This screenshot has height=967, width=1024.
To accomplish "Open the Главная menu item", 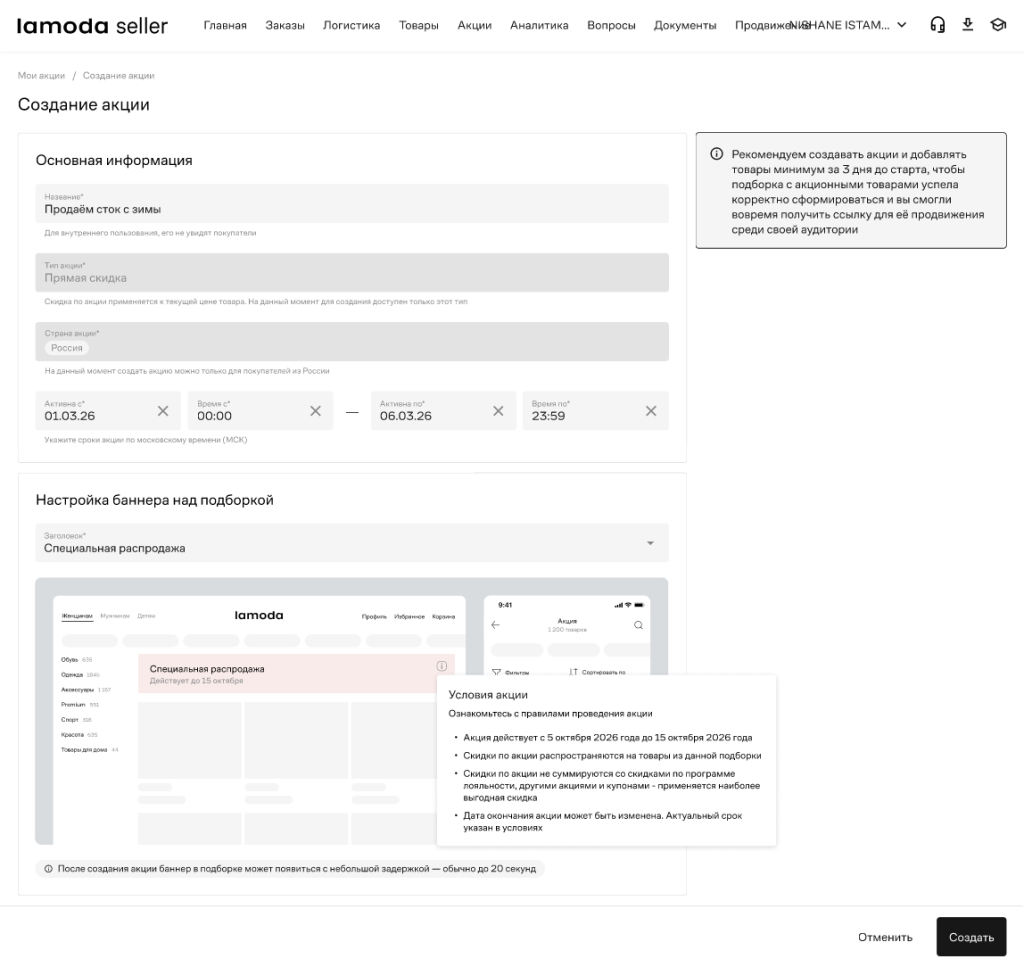I will pyautogui.click(x=225, y=25).
